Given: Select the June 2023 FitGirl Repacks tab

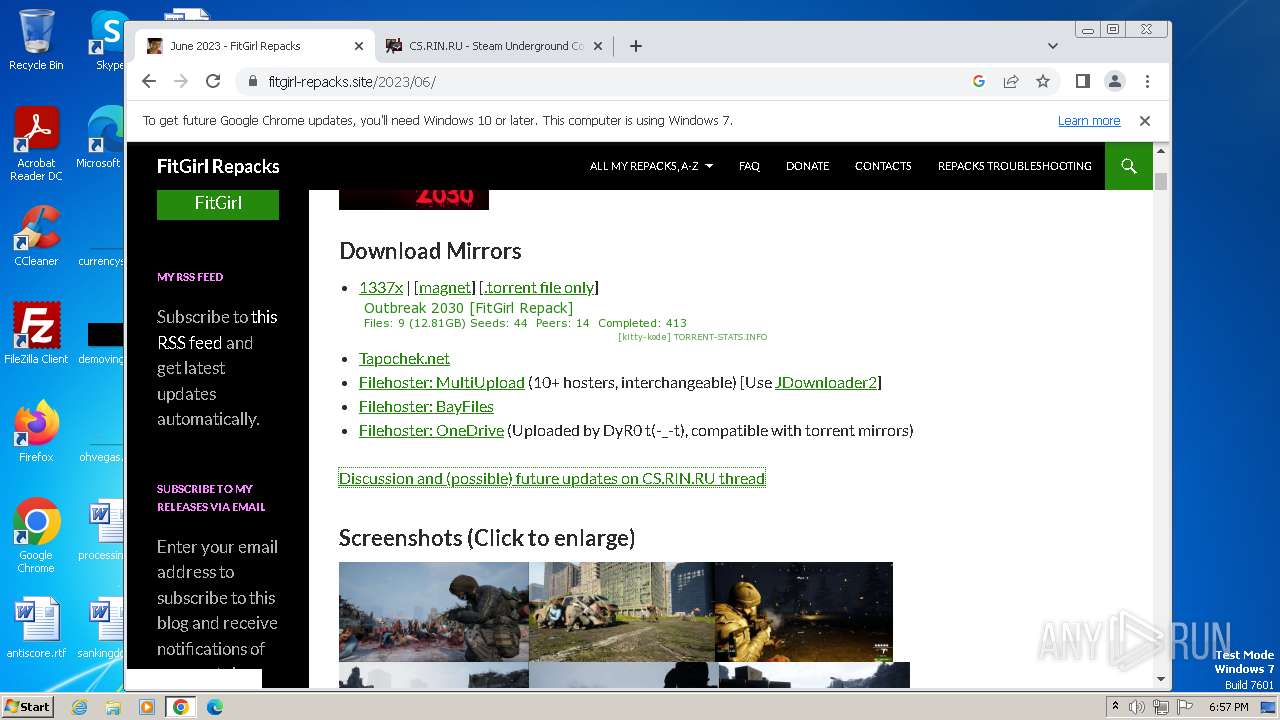Looking at the screenshot, I should coord(255,46).
